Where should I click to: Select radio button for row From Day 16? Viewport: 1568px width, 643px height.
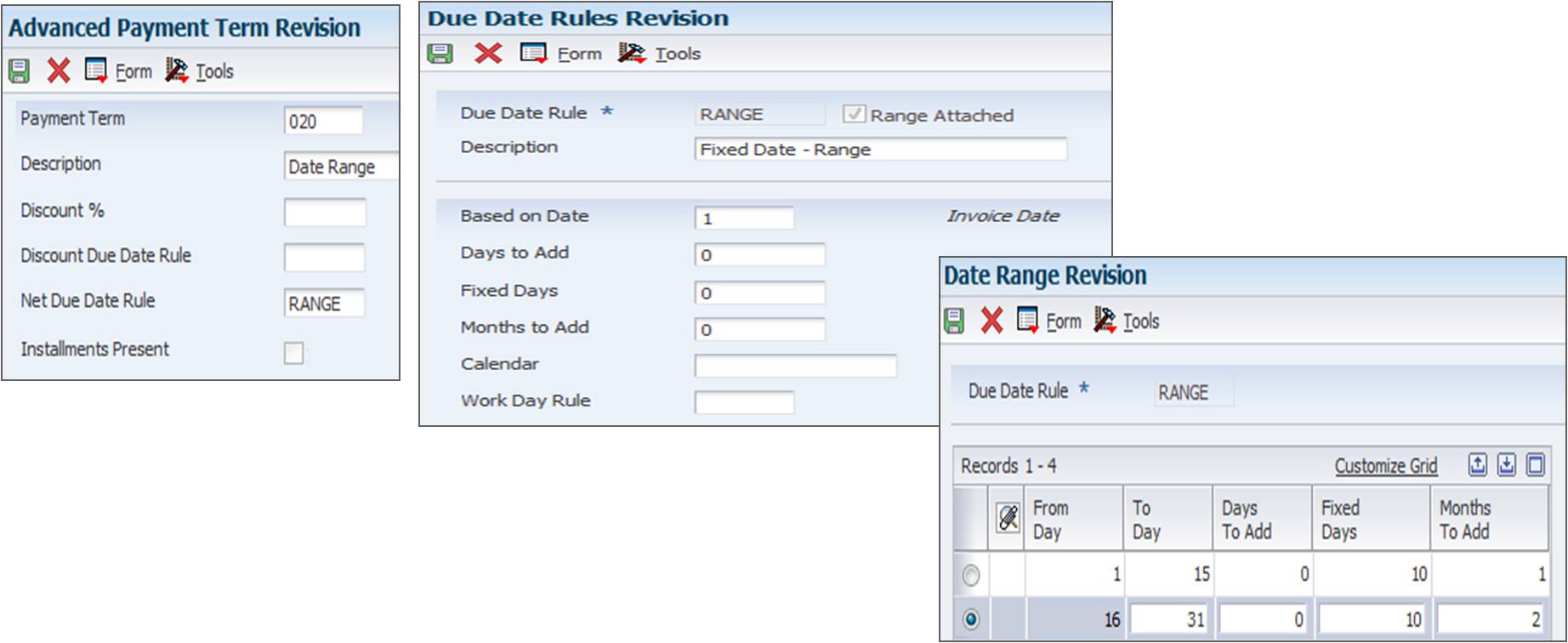[971, 620]
